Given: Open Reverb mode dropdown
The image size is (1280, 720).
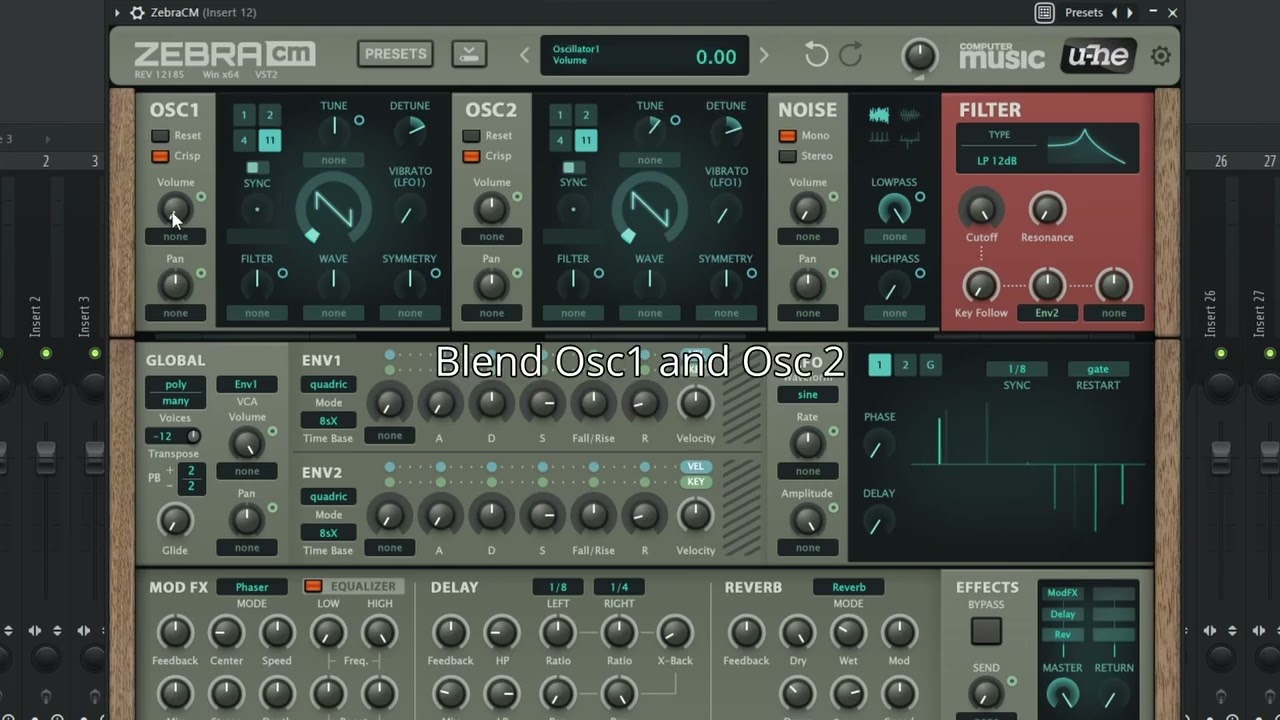Looking at the screenshot, I should coord(848,587).
